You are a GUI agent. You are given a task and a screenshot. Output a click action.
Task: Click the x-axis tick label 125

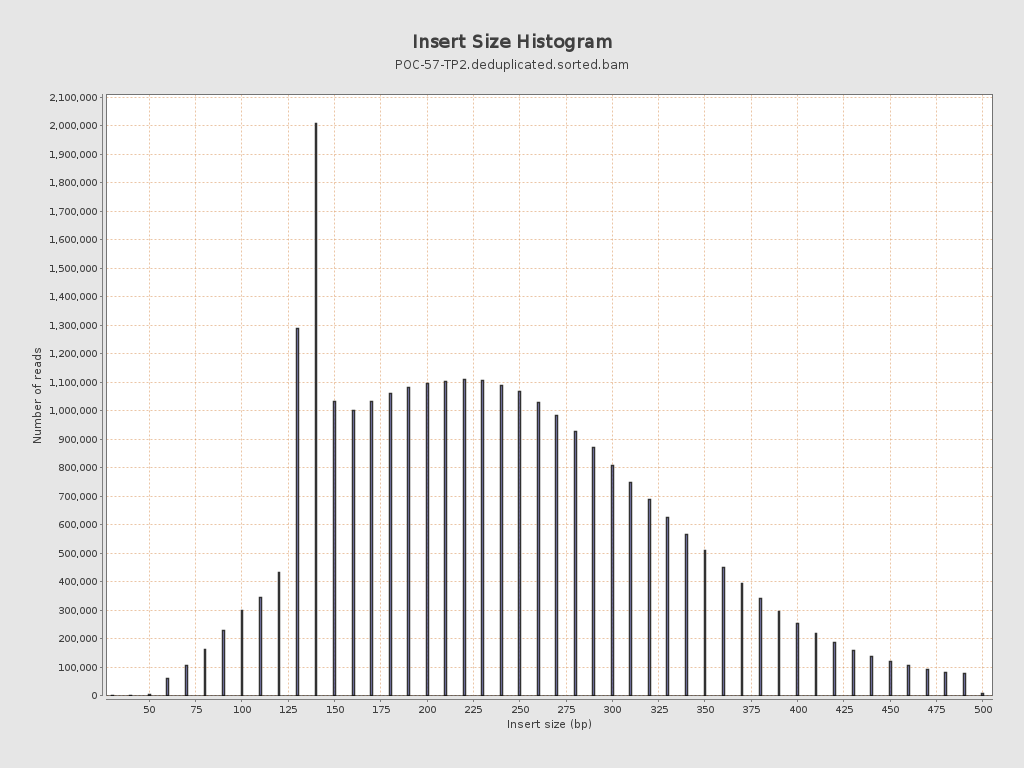pyautogui.click(x=289, y=709)
